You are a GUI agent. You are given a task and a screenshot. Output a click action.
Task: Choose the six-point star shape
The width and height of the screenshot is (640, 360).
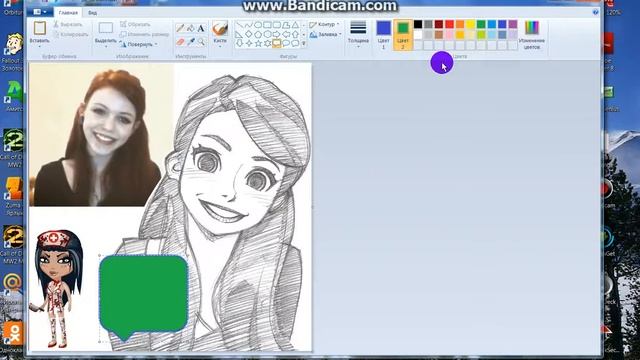click(x=267, y=43)
